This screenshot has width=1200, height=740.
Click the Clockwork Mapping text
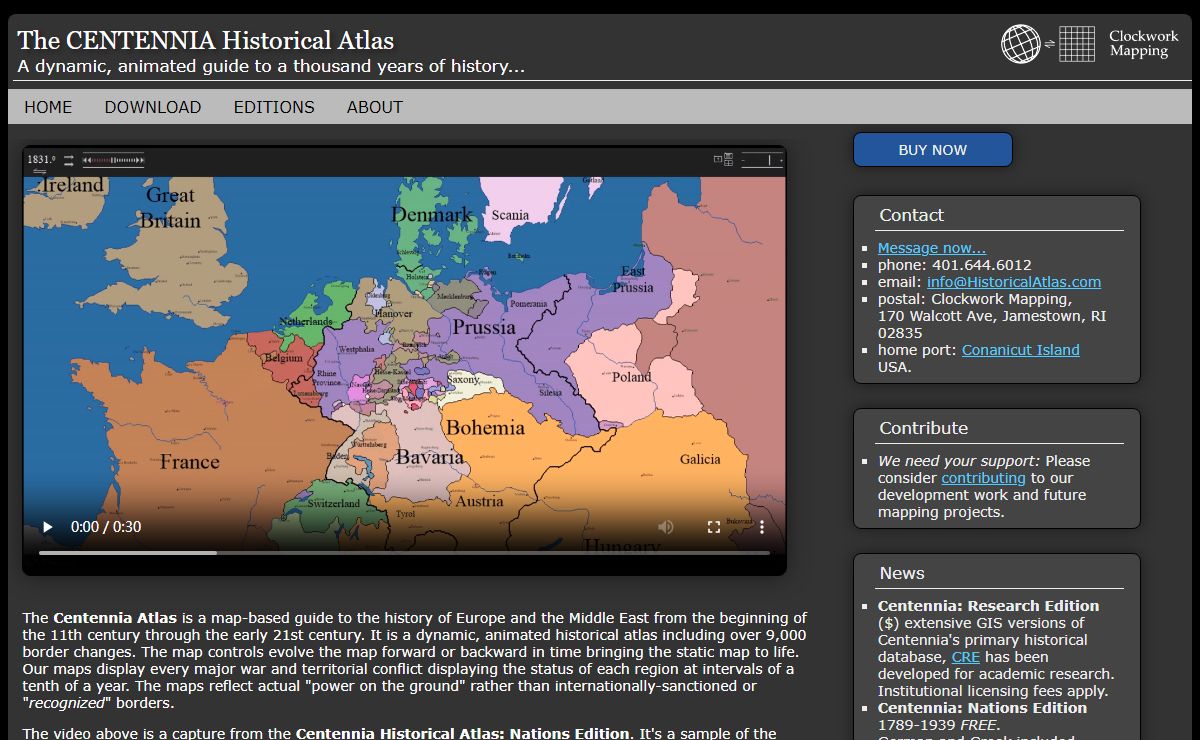(1144, 44)
